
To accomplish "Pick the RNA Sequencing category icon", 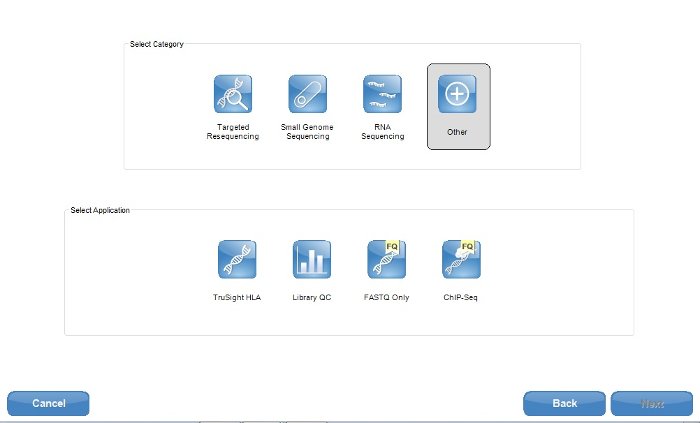I will [x=382, y=94].
